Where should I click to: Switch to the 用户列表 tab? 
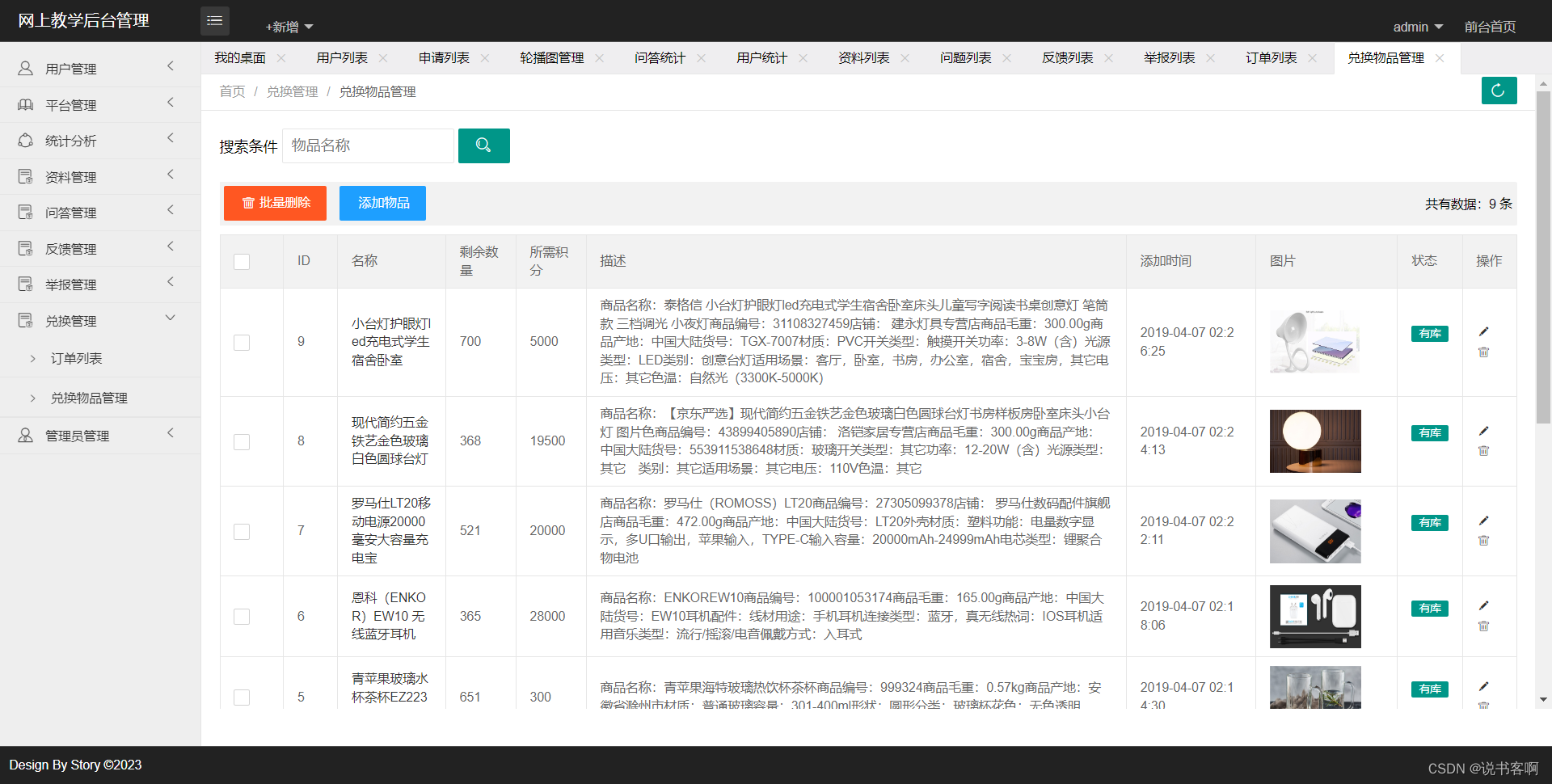(x=342, y=58)
